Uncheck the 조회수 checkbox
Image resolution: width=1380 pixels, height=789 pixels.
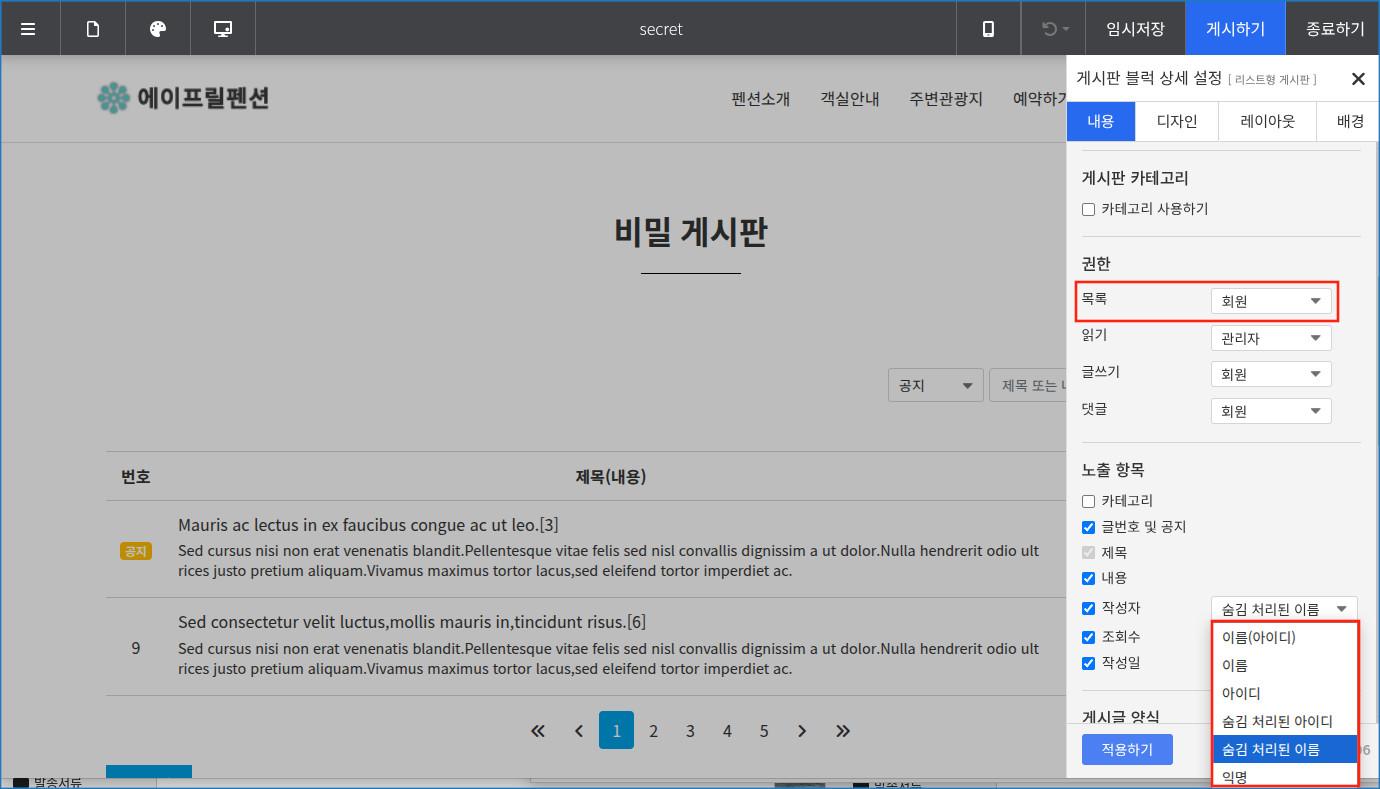click(x=1089, y=637)
